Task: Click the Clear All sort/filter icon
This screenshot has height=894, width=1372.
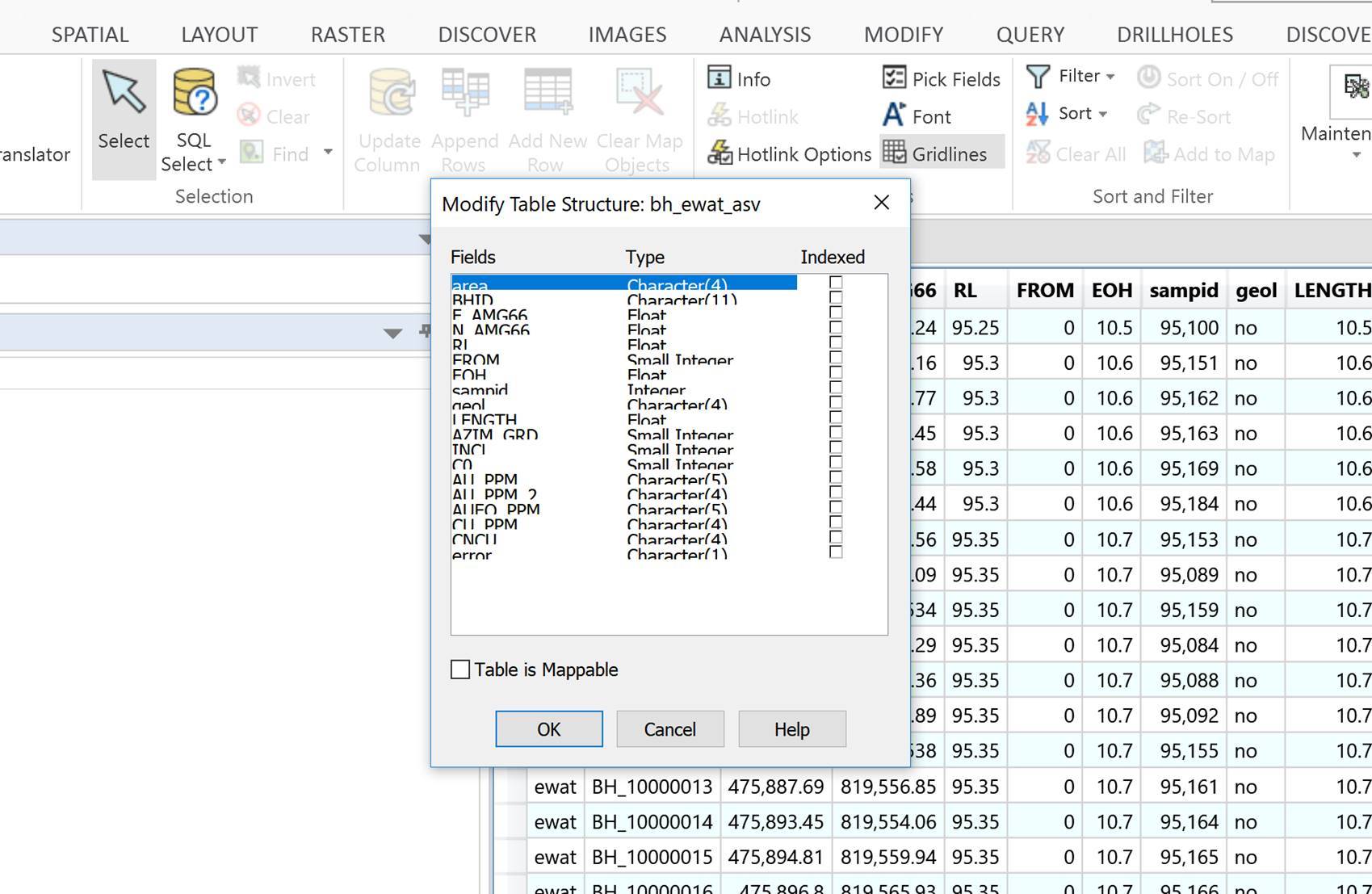Action: 1038,153
